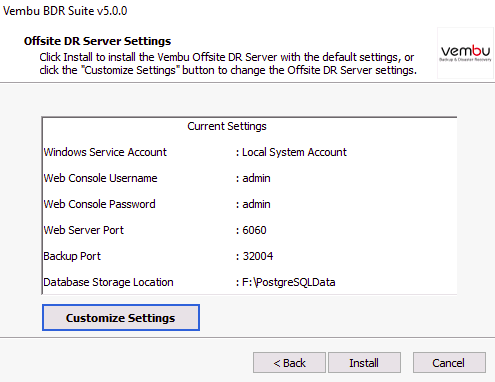
Task: Click the admin value beside Web Console Username
Action: click(256, 178)
